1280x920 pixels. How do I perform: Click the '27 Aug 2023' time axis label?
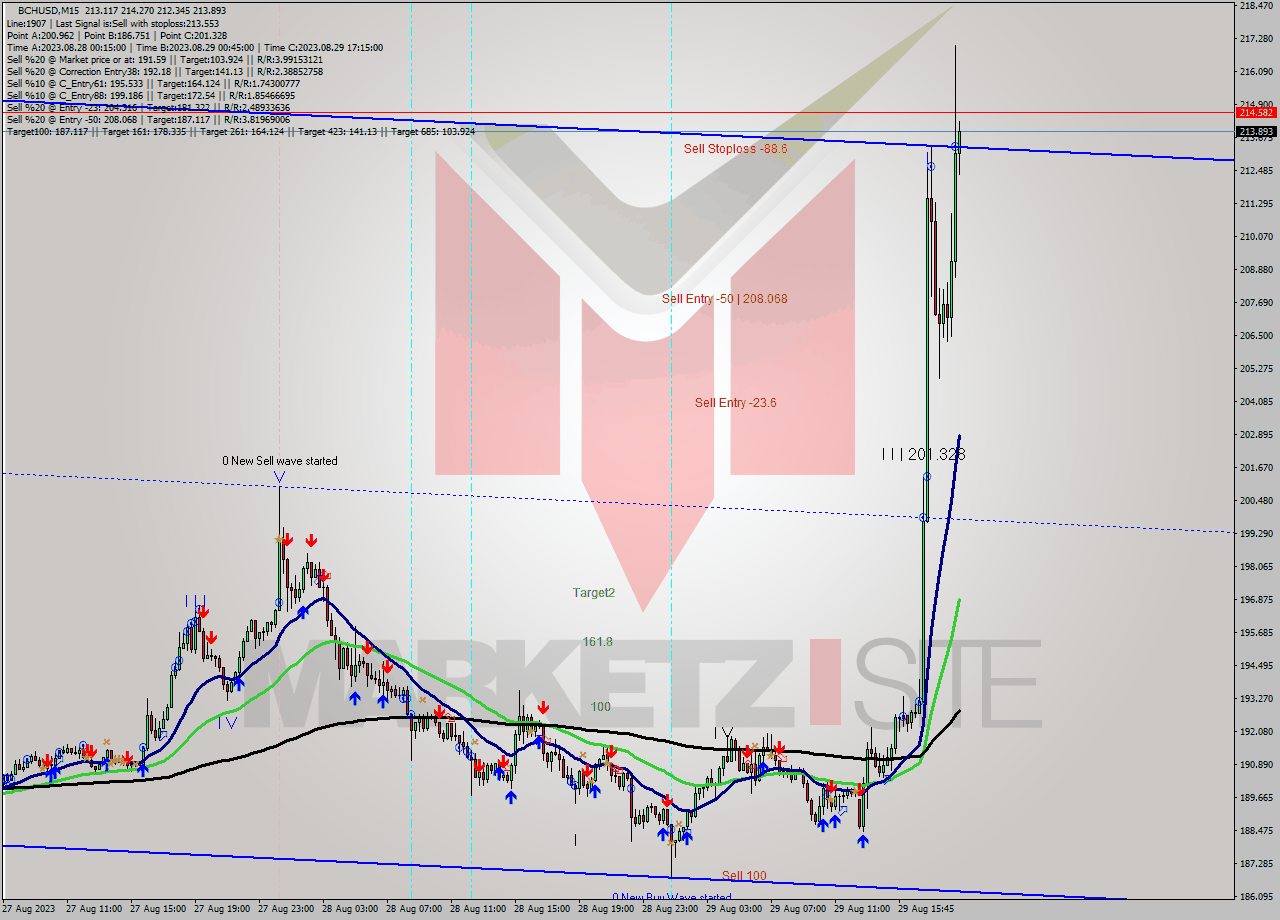29,909
